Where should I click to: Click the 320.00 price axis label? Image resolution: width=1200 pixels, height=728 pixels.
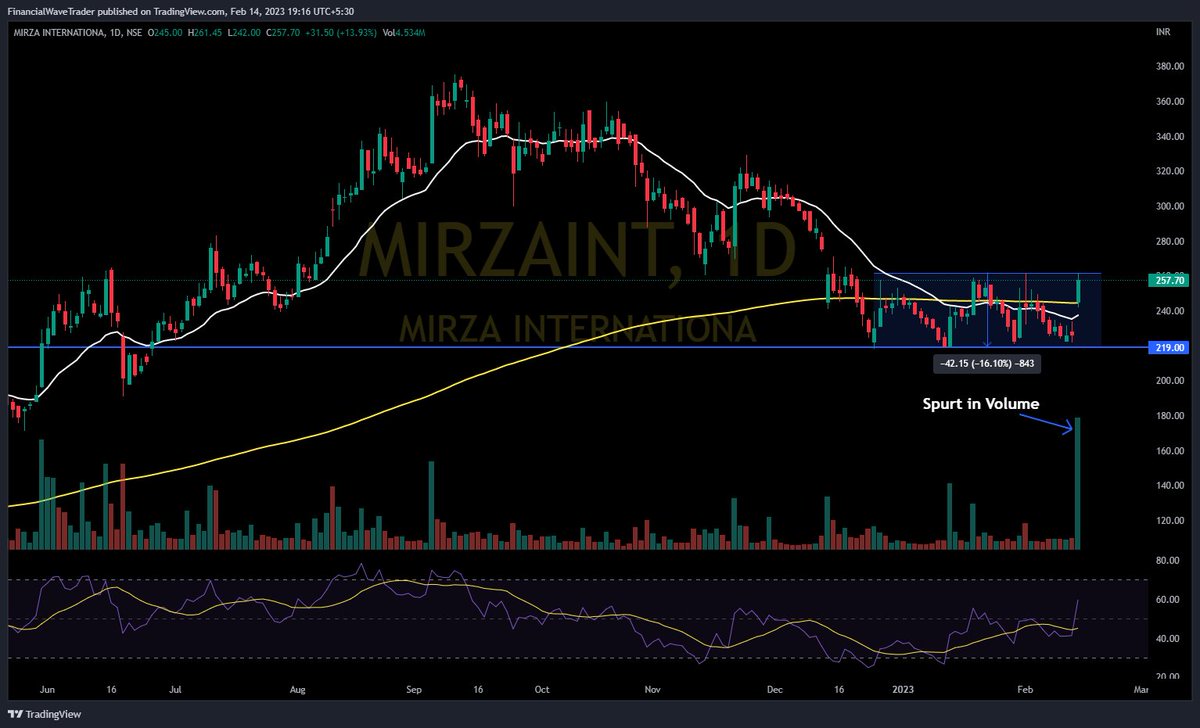(x=1171, y=171)
